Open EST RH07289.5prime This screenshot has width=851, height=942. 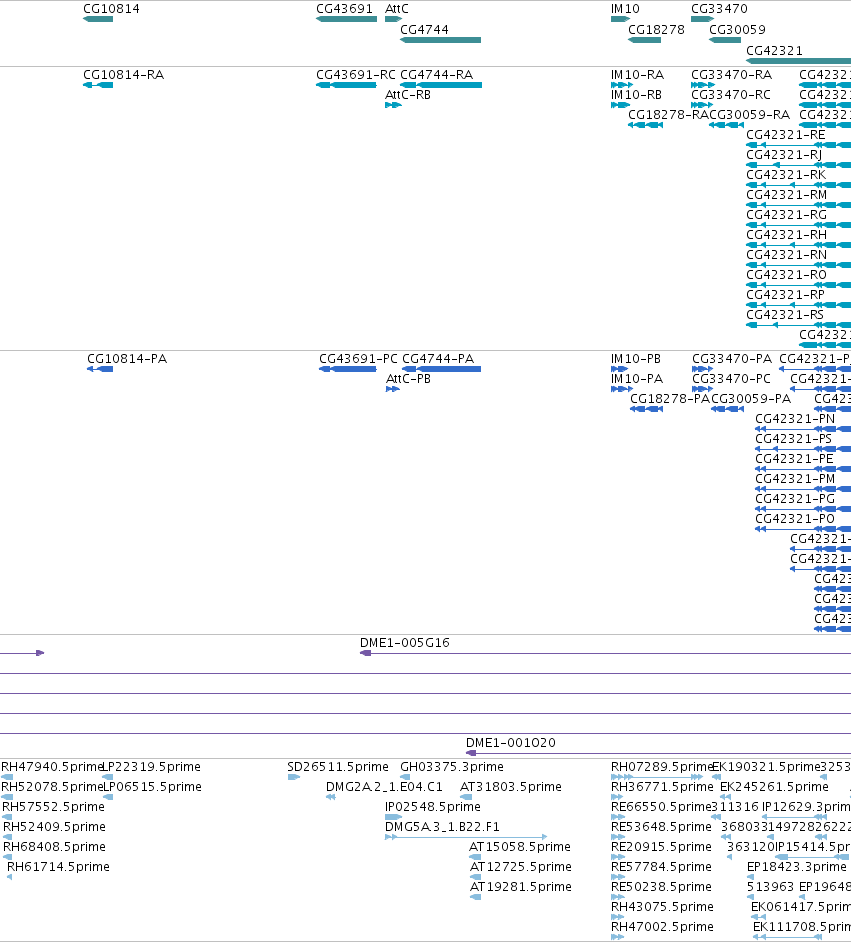[661, 767]
